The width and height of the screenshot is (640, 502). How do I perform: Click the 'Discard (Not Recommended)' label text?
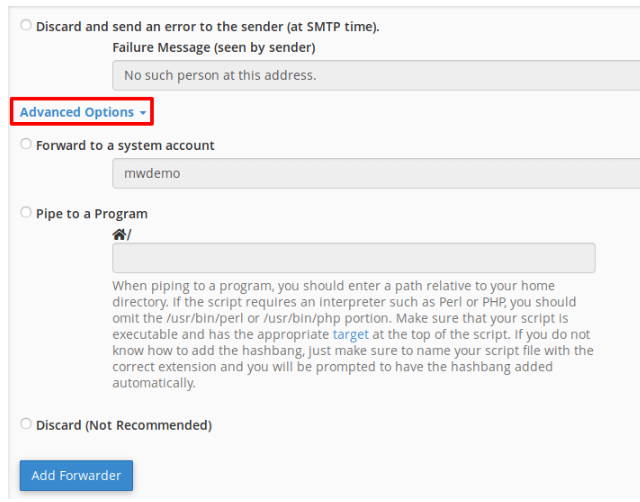tap(124, 425)
